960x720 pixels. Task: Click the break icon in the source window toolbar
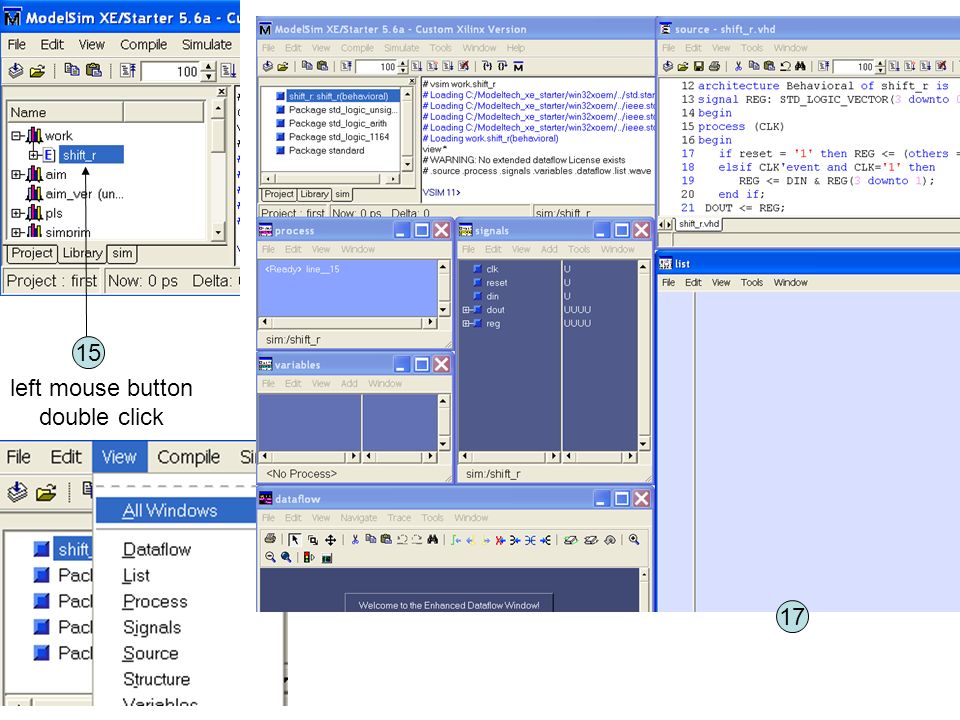coord(941,66)
